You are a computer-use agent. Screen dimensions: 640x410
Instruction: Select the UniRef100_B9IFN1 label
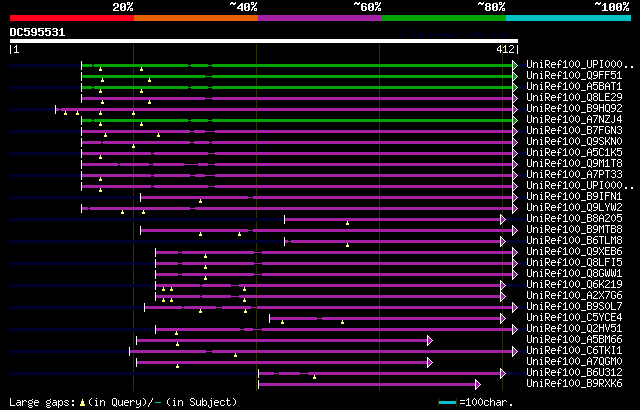[574, 197]
